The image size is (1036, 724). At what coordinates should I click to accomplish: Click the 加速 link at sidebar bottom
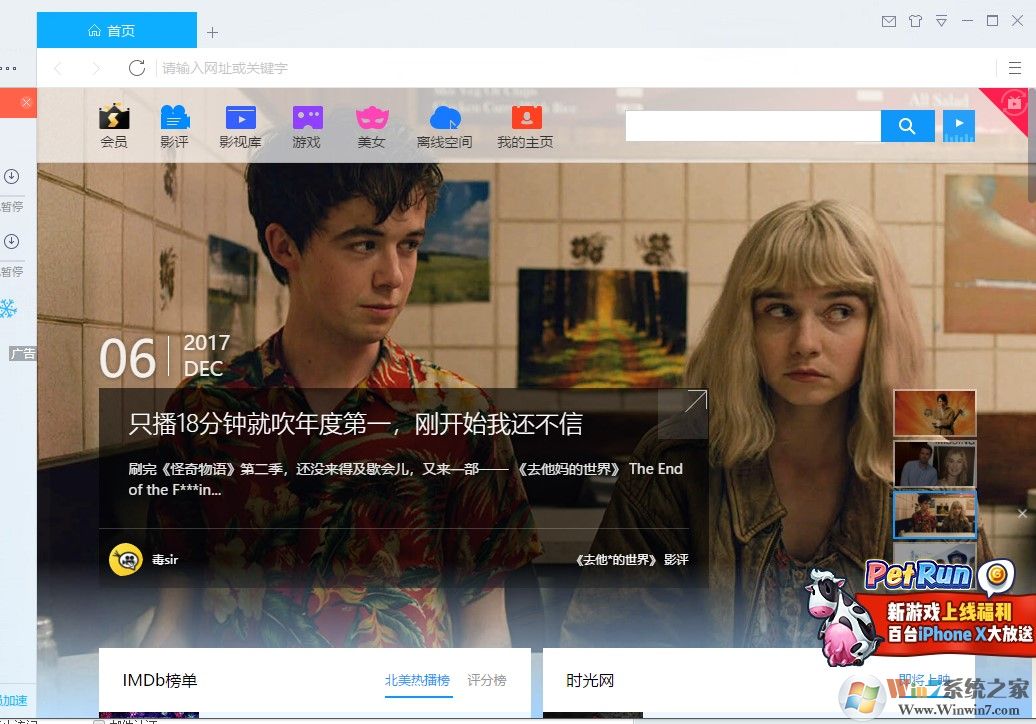click(x=14, y=700)
